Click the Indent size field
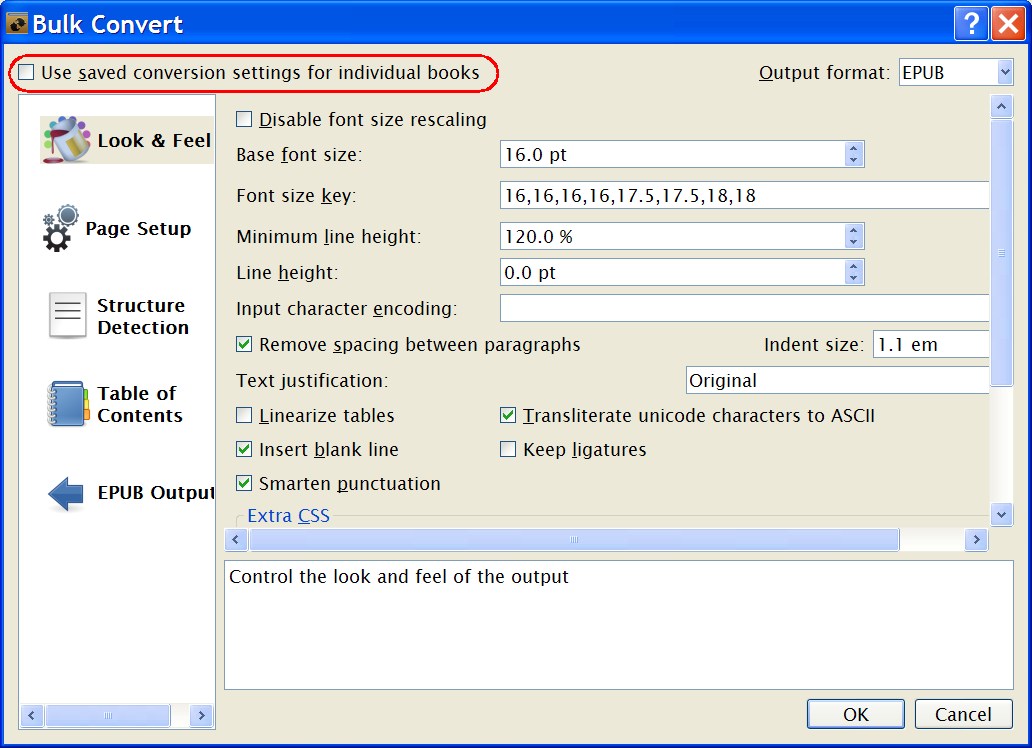Viewport: 1032px width, 748px height. pos(931,344)
